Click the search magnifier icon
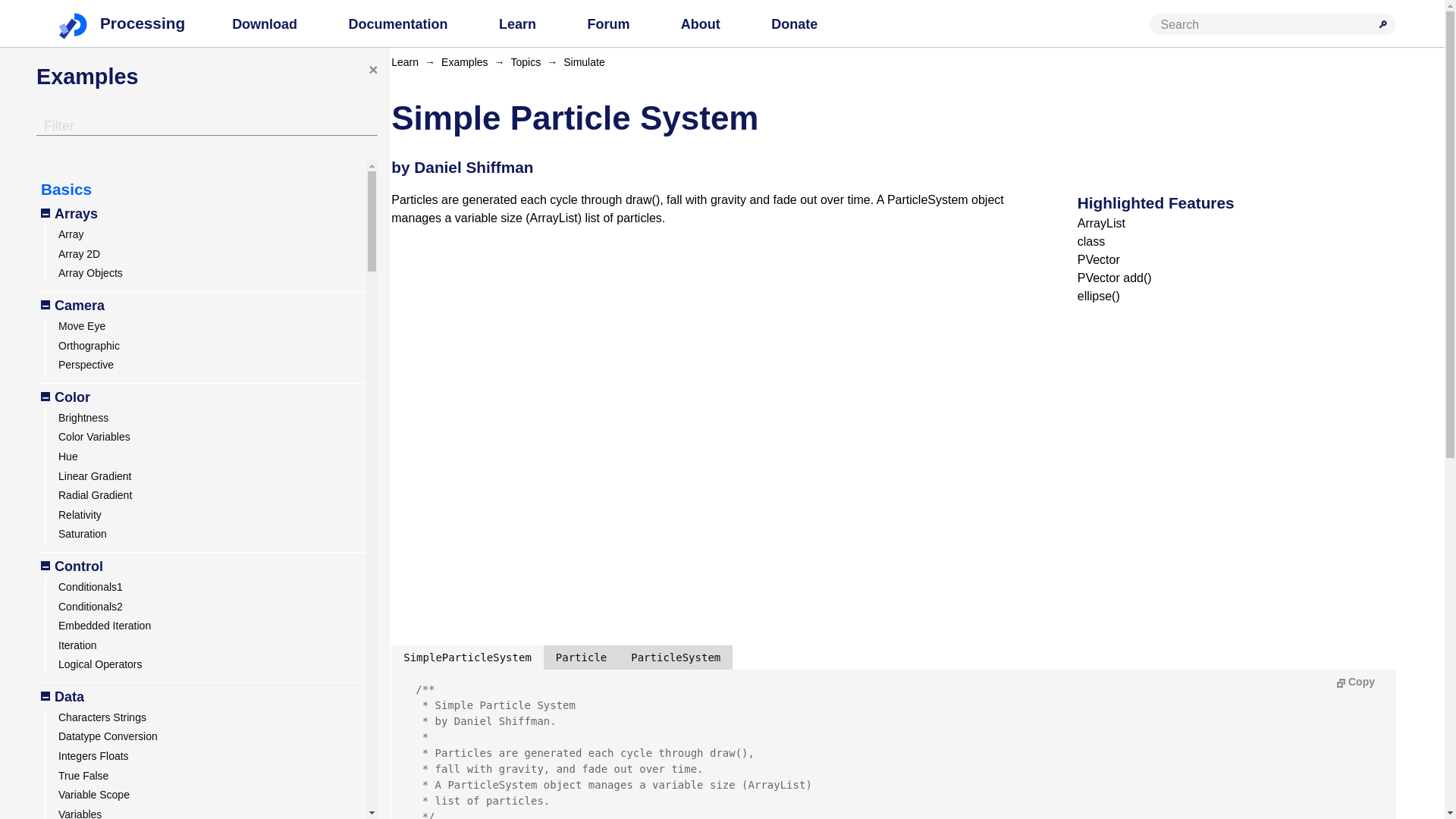Image resolution: width=1456 pixels, height=819 pixels. pyautogui.click(x=1382, y=24)
